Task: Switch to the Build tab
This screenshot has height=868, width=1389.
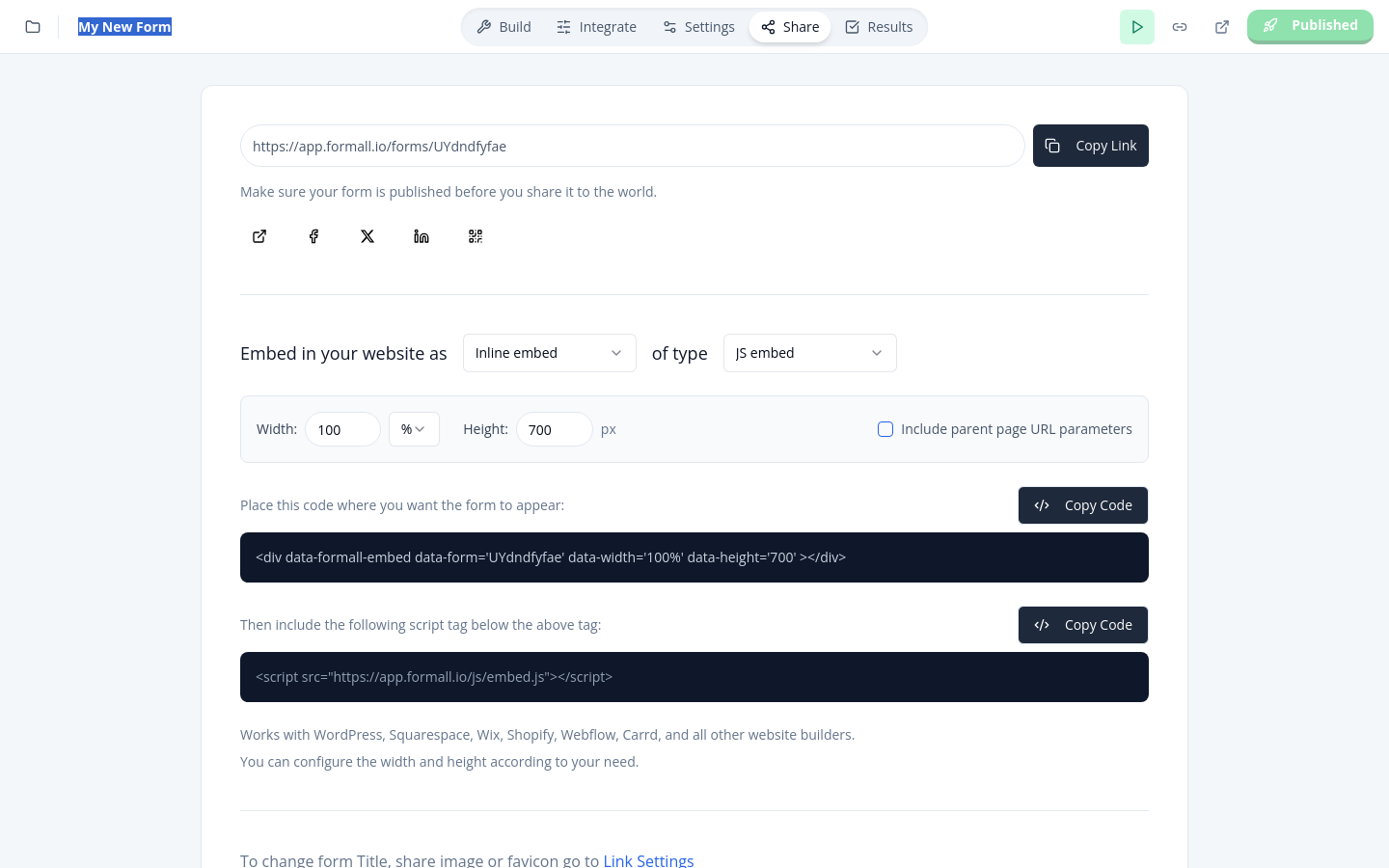Action: [x=504, y=27]
